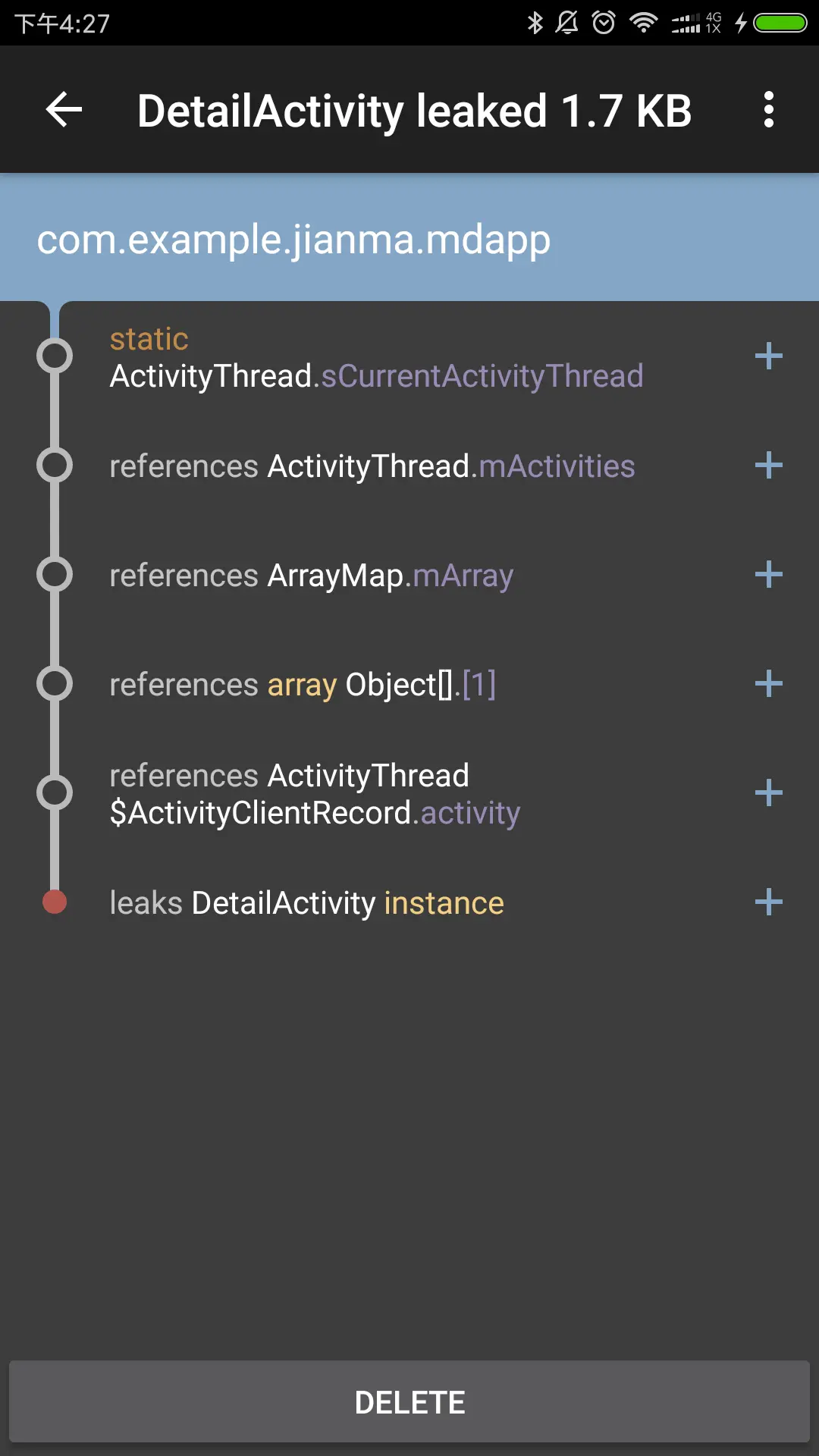Tap the DetailActivity leaked 1.7 KB title
This screenshot has height=1456, width=819.
coord(414,111)
